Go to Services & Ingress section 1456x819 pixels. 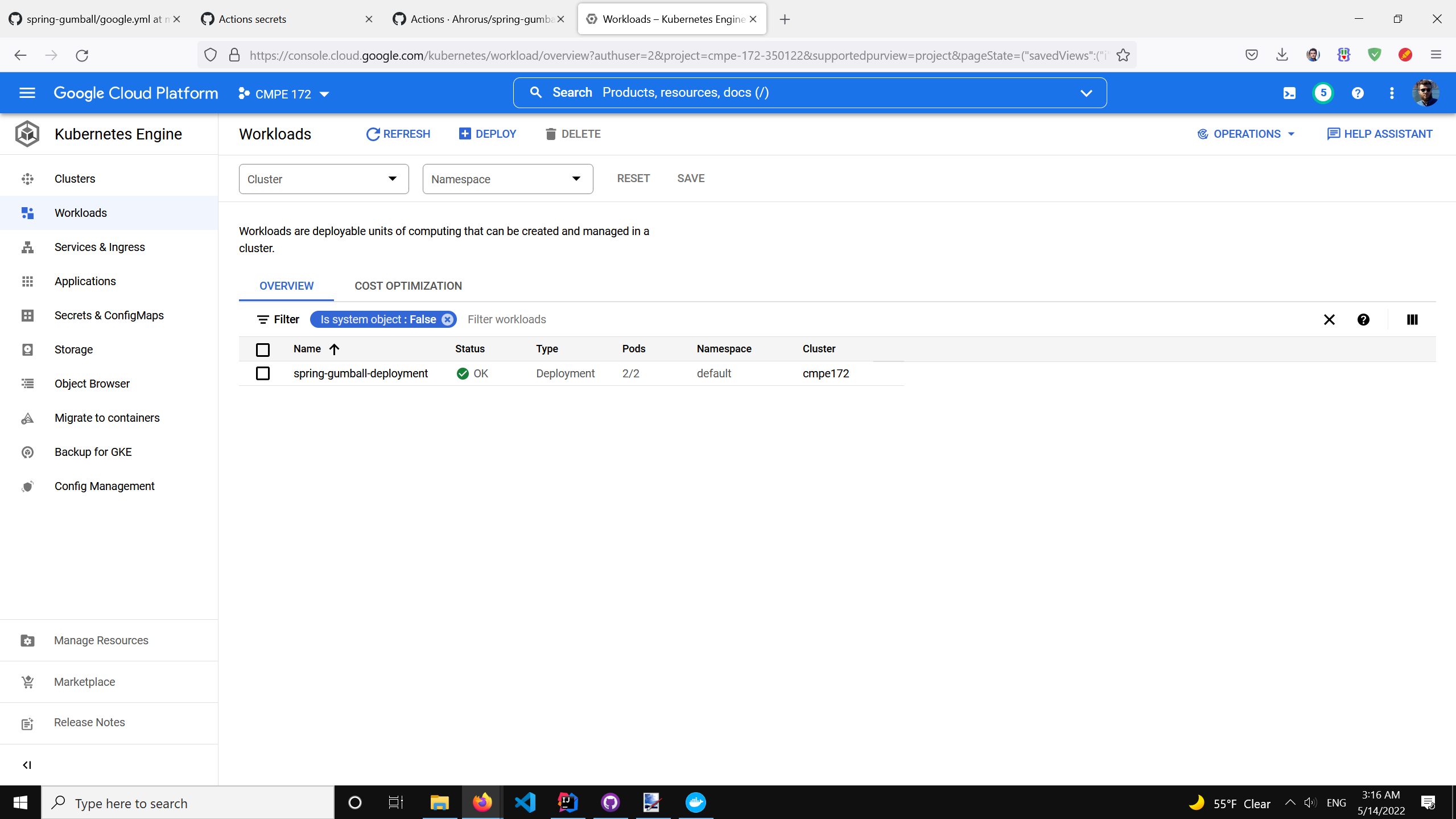click(x=100, y=247)
